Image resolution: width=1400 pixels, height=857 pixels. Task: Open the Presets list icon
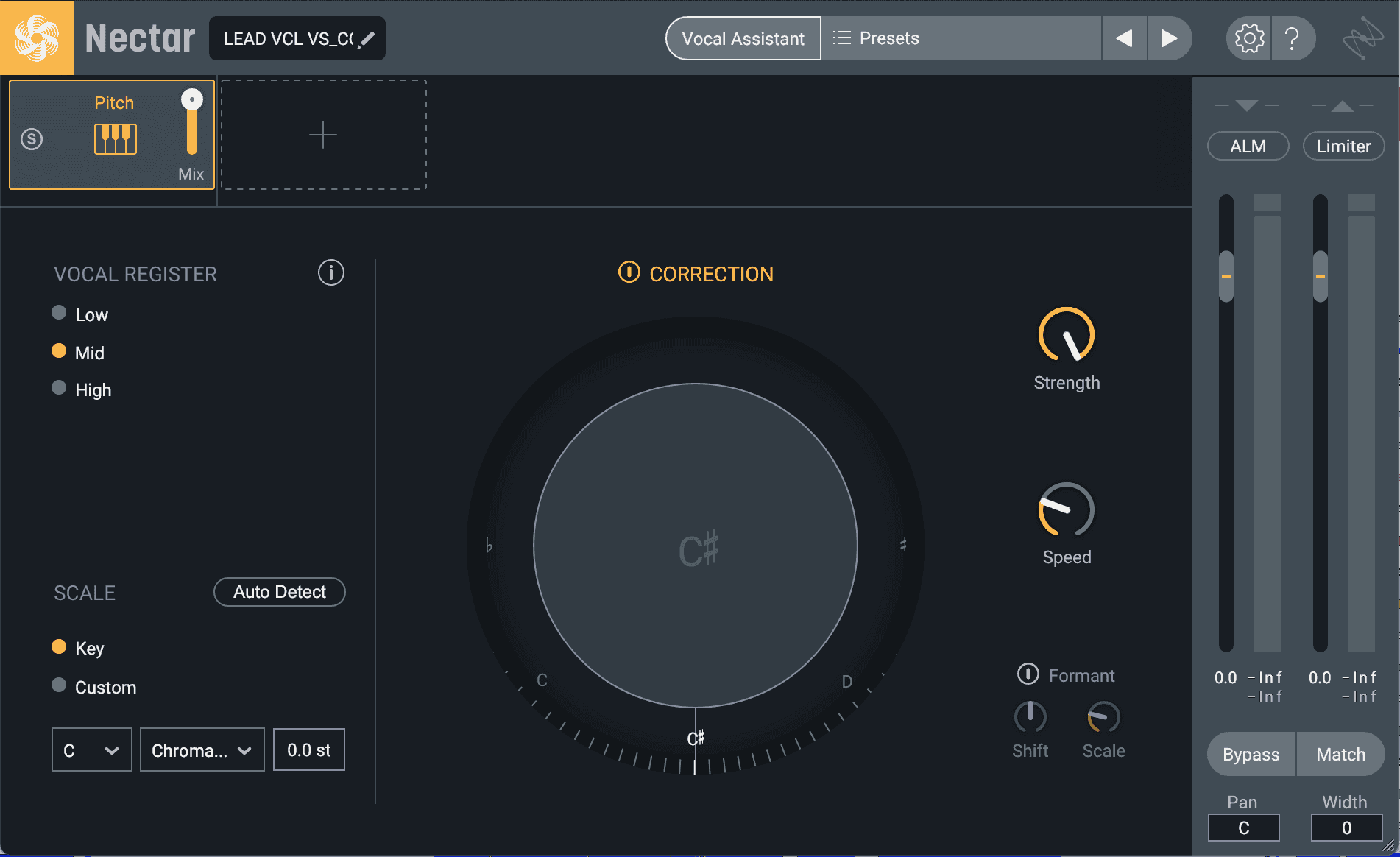point(841,38)
